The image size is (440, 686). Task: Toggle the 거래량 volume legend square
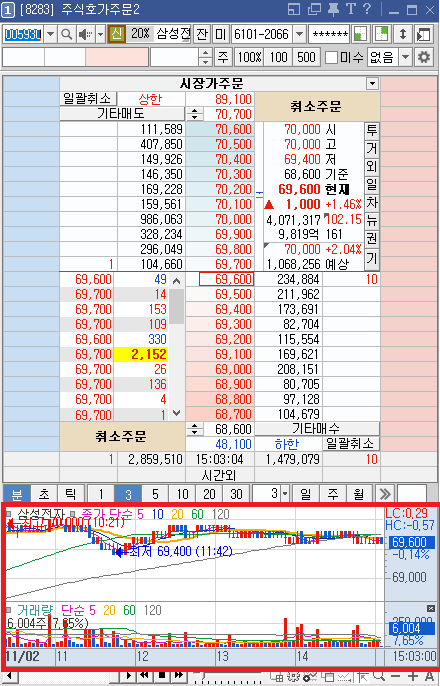coord(10,609)
